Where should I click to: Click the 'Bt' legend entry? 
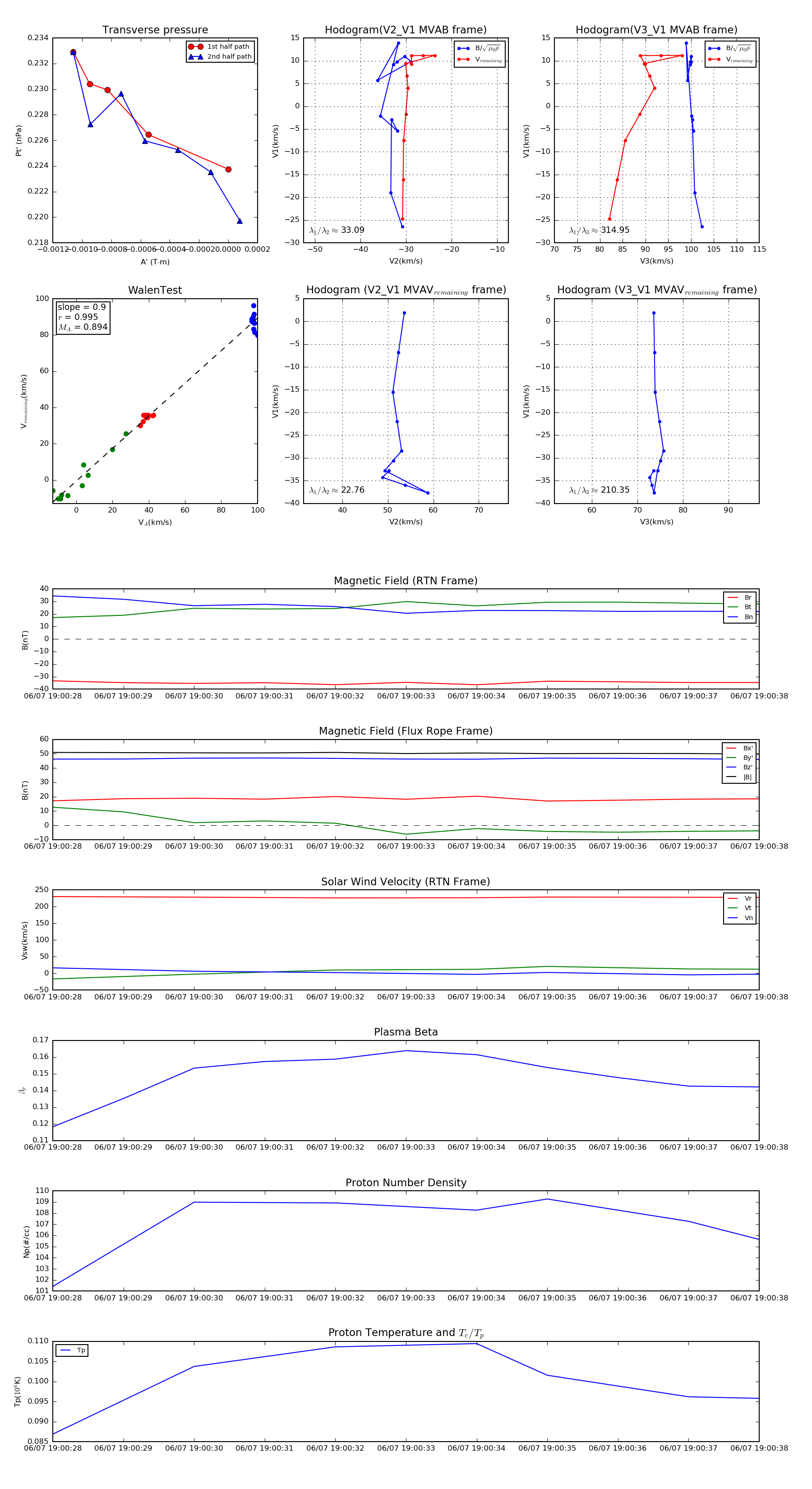tap(740, 607)
